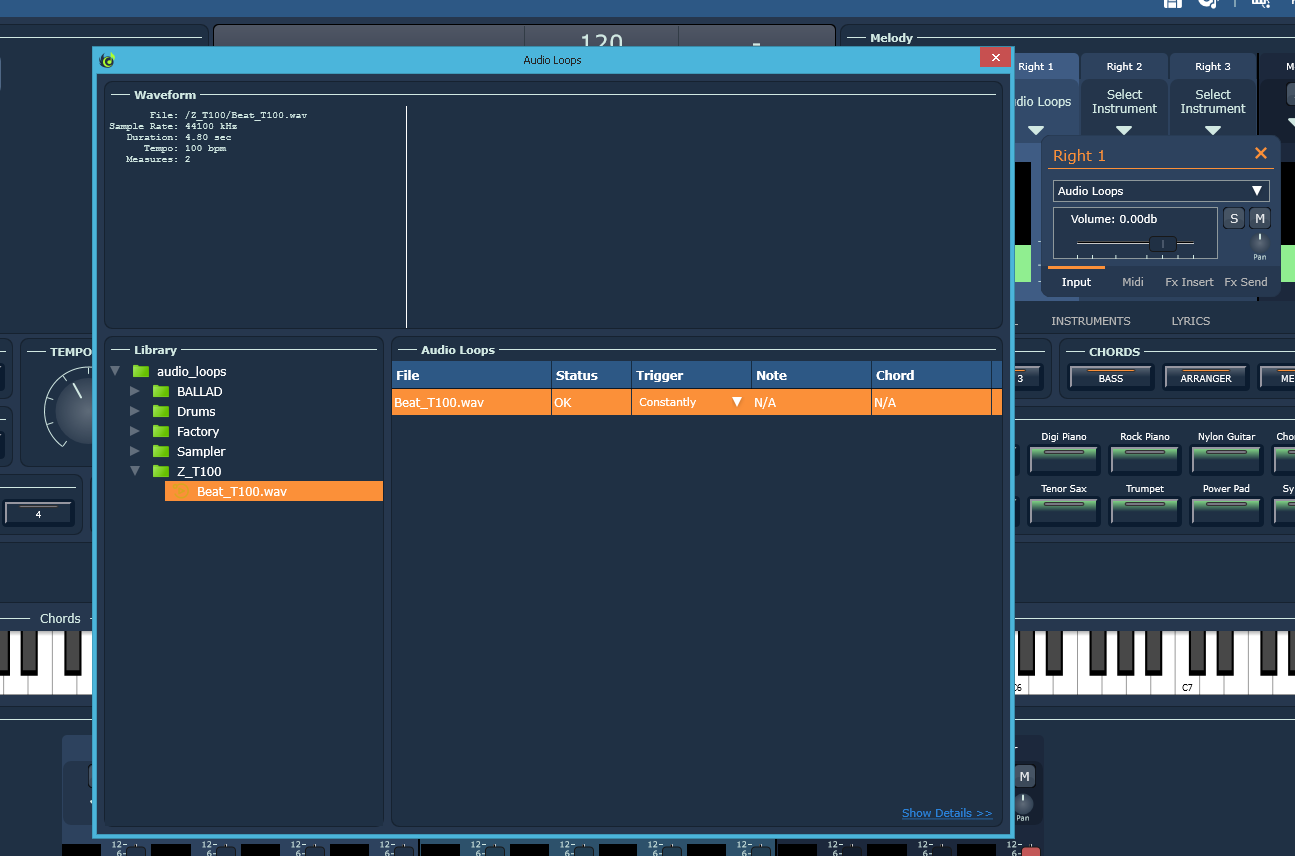1295x856 pixels.
Task: Toggle the ARRANGER chord button
Action: [1206, 377]
